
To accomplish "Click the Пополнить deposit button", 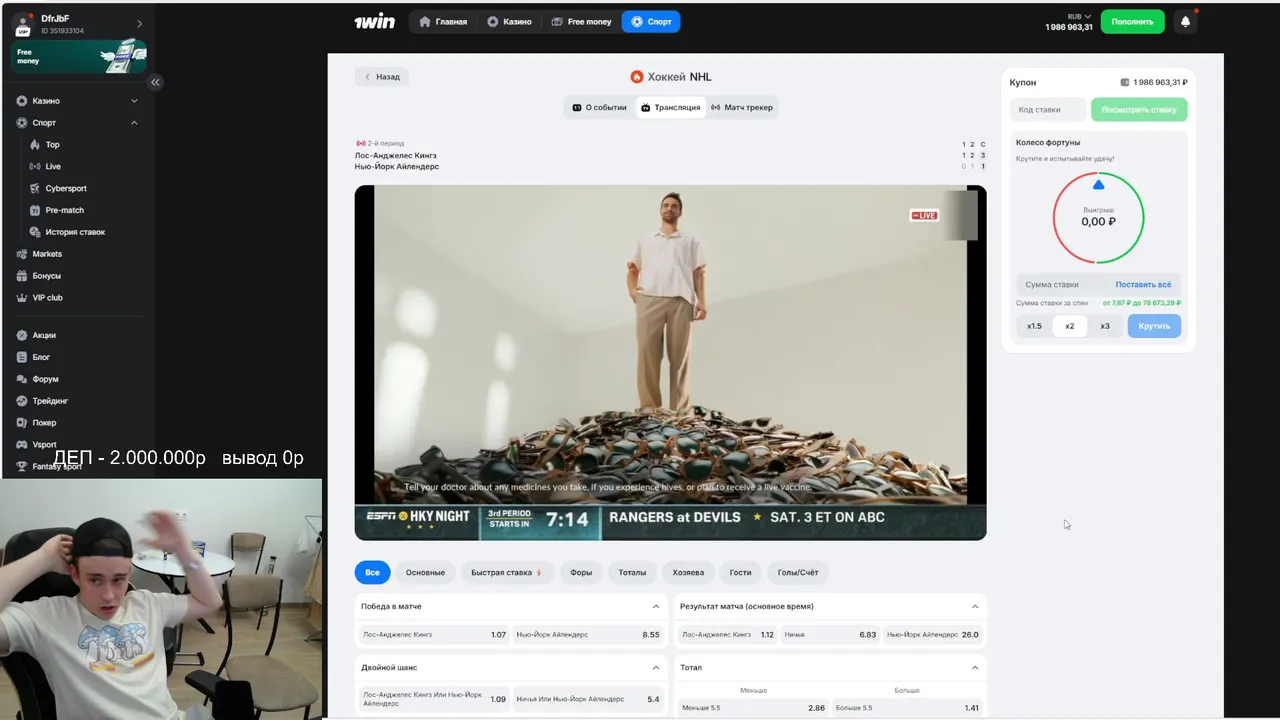I will [x=1133, y=21].
